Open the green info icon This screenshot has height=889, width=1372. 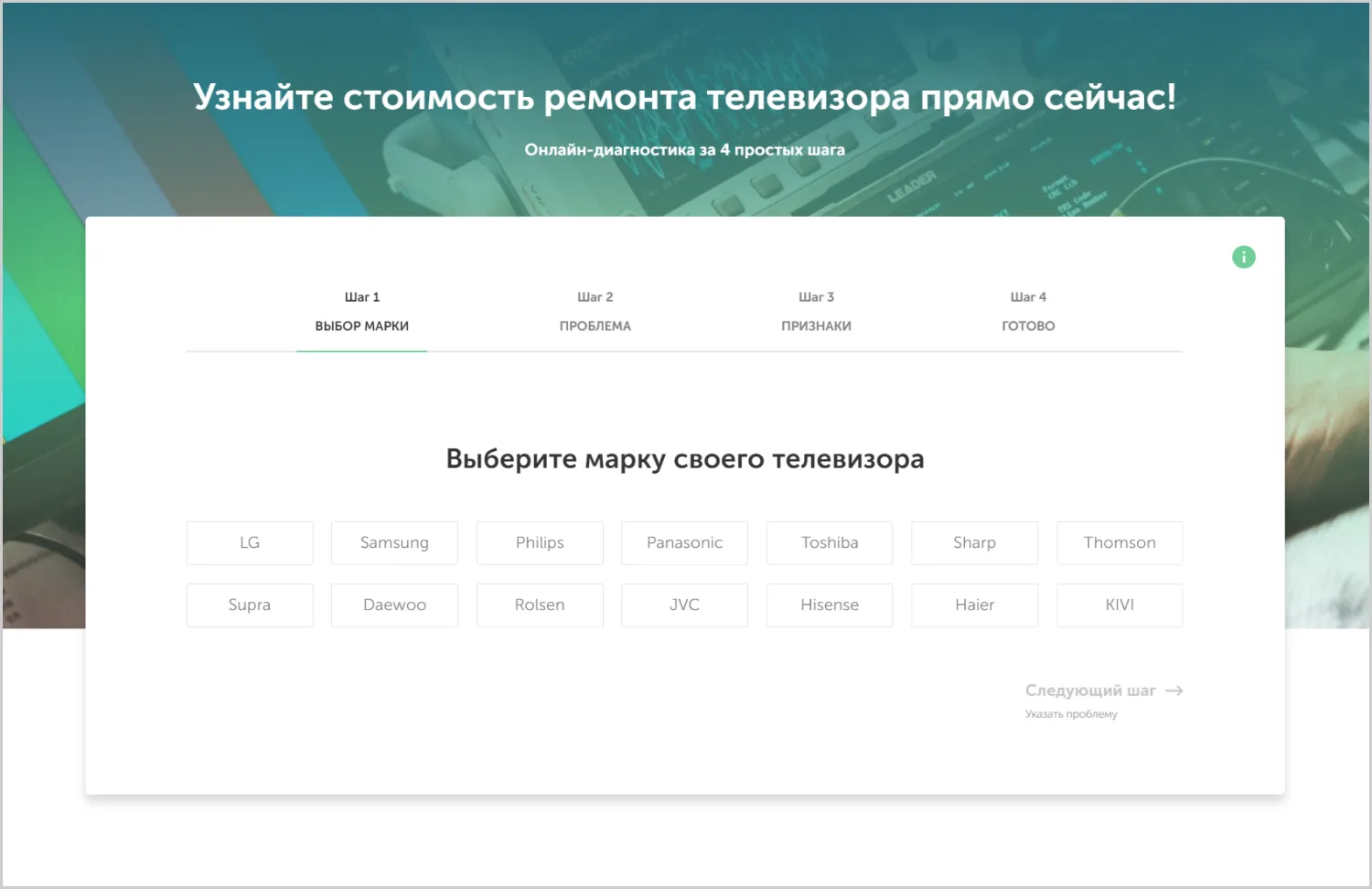[1243, 257]
